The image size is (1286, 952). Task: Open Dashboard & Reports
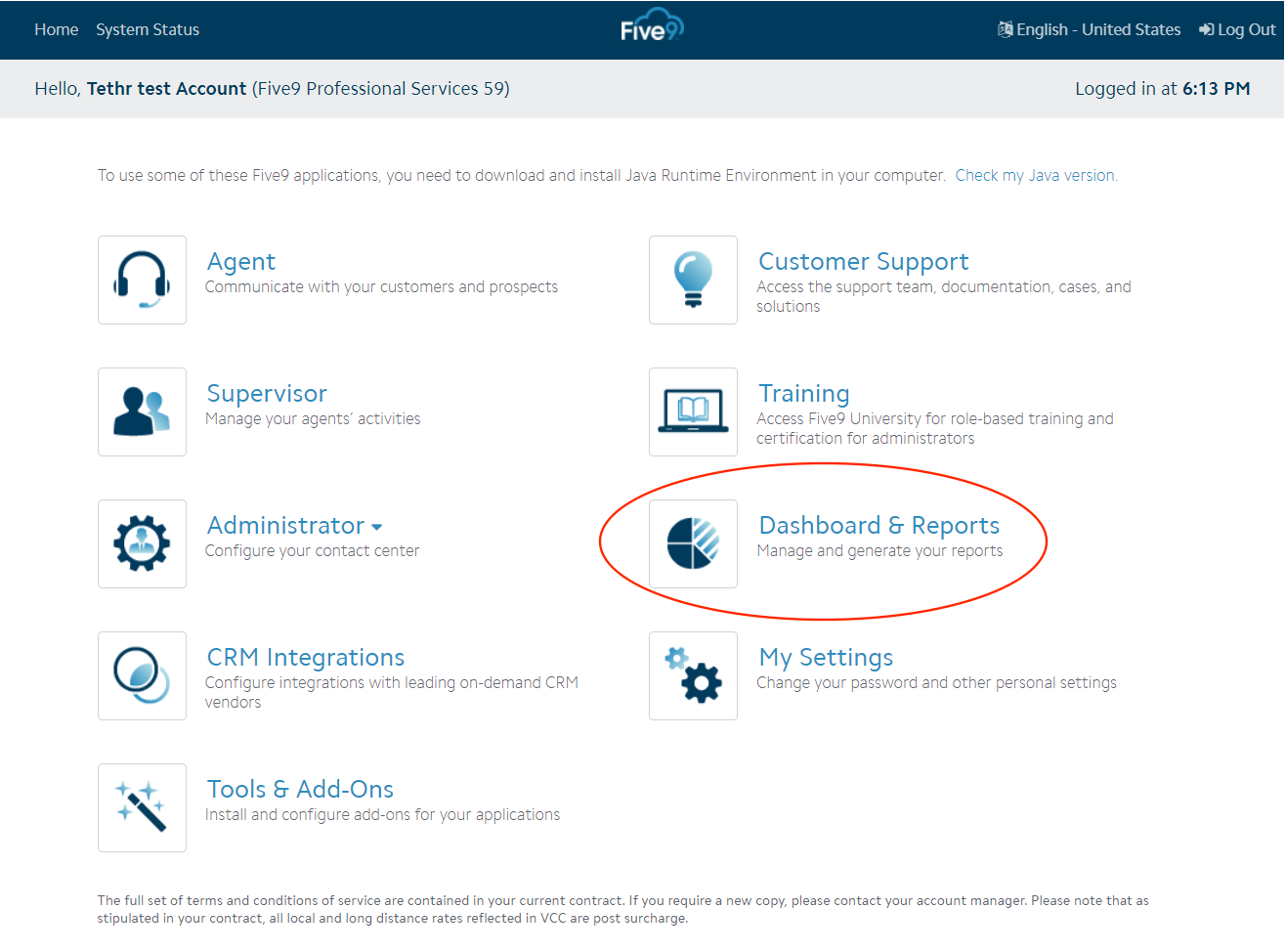[879, 525]
